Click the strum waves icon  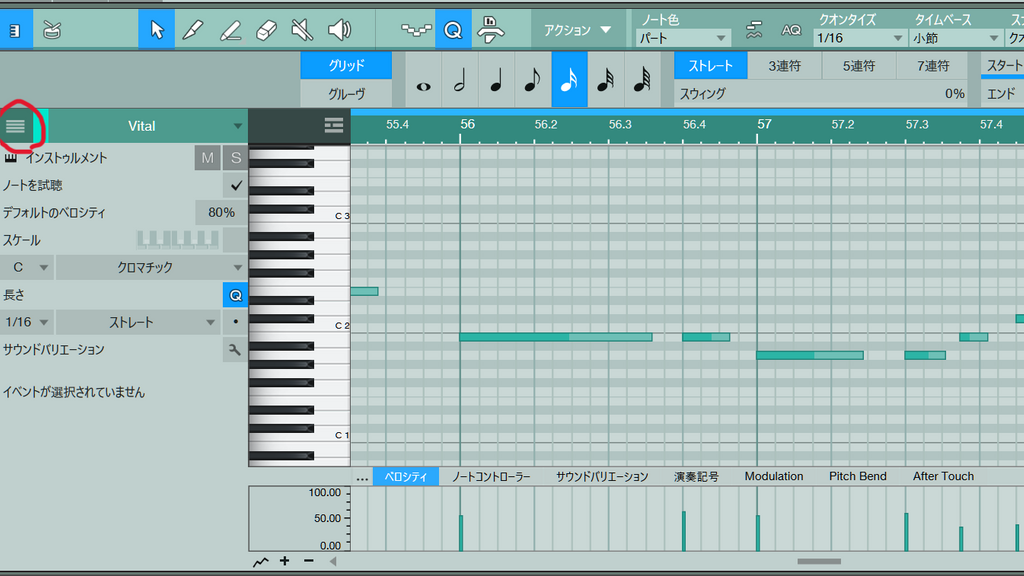[x=754, y=30]
